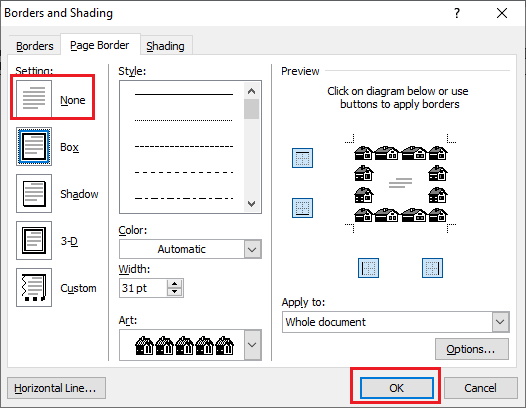Toggle the right border preview button
This screenshot has height=408, width=526.
click(432, 268)
